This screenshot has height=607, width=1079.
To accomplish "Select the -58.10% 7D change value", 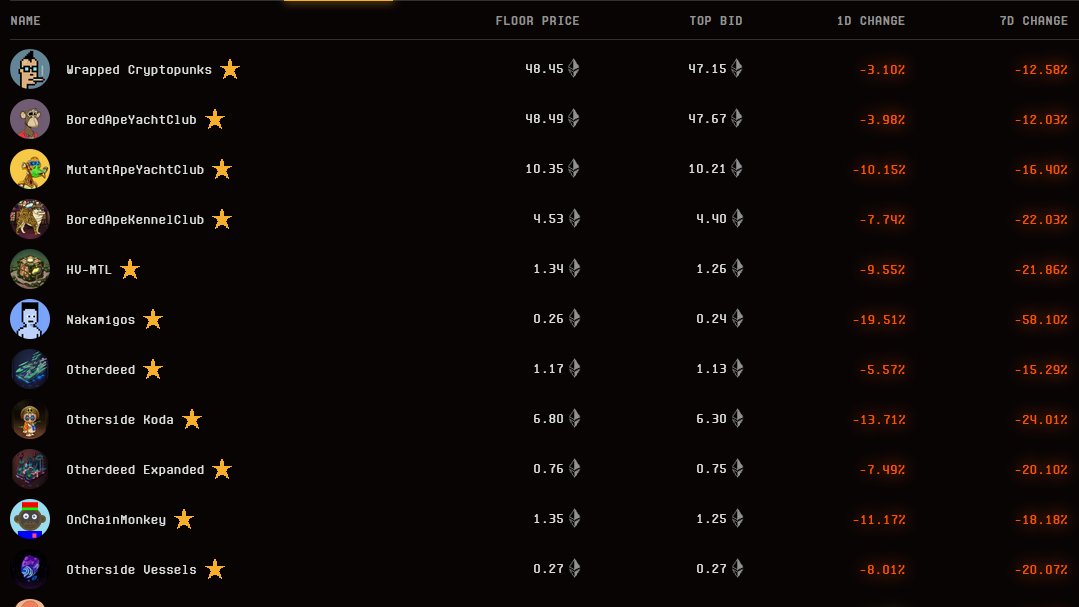I will pyautogui.click(x=1041, y=319).
